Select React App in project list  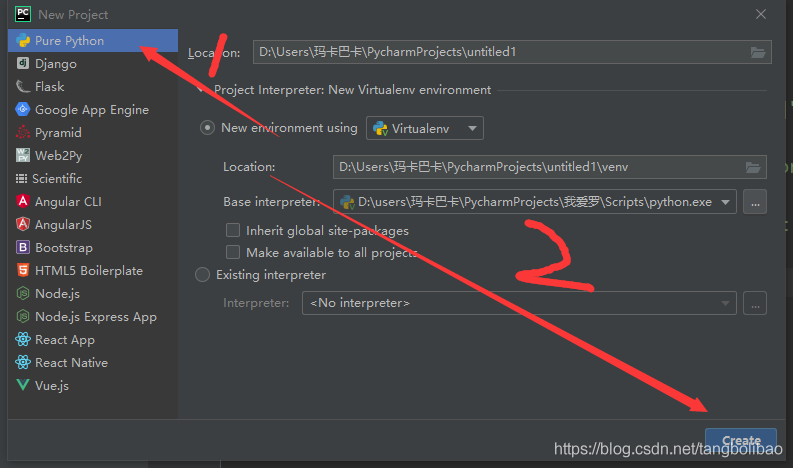[93, 339]
